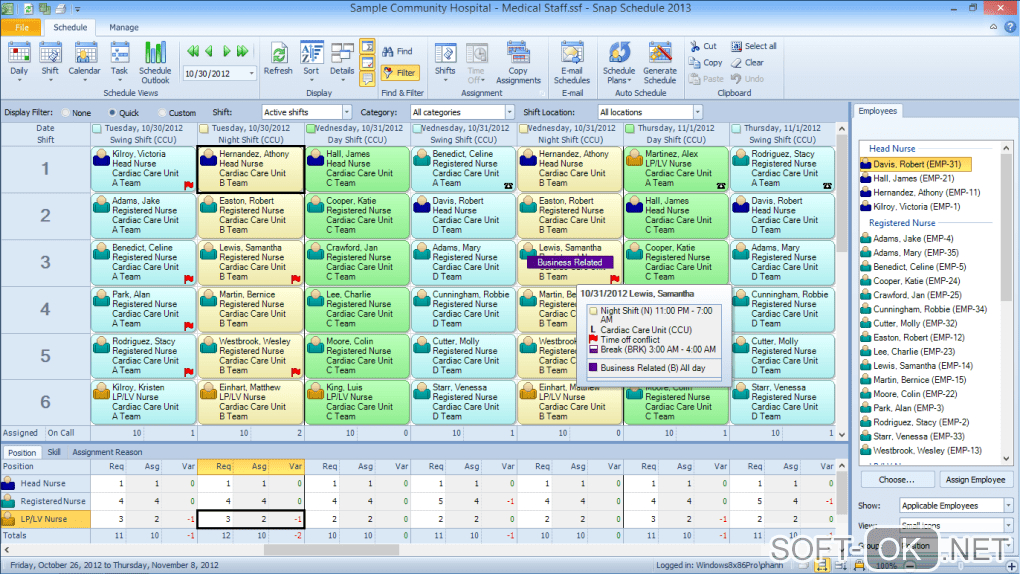Check the Wednesday 10/31 Night Shift column checkbox
Viewport: 1020px width, 574px height.
pos(523,128)
